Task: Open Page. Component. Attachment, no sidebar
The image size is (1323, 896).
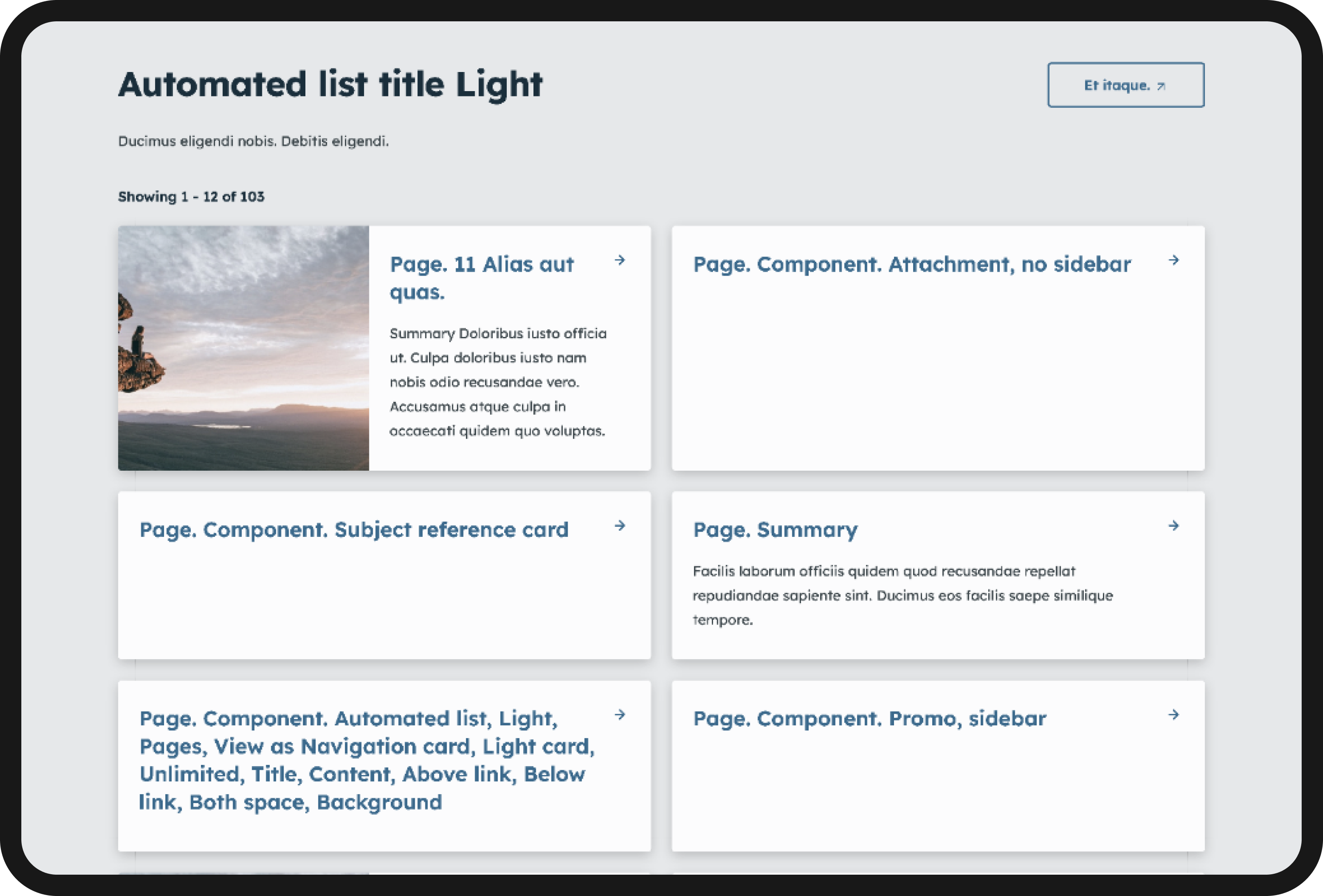Action: [x=911, y=264]
